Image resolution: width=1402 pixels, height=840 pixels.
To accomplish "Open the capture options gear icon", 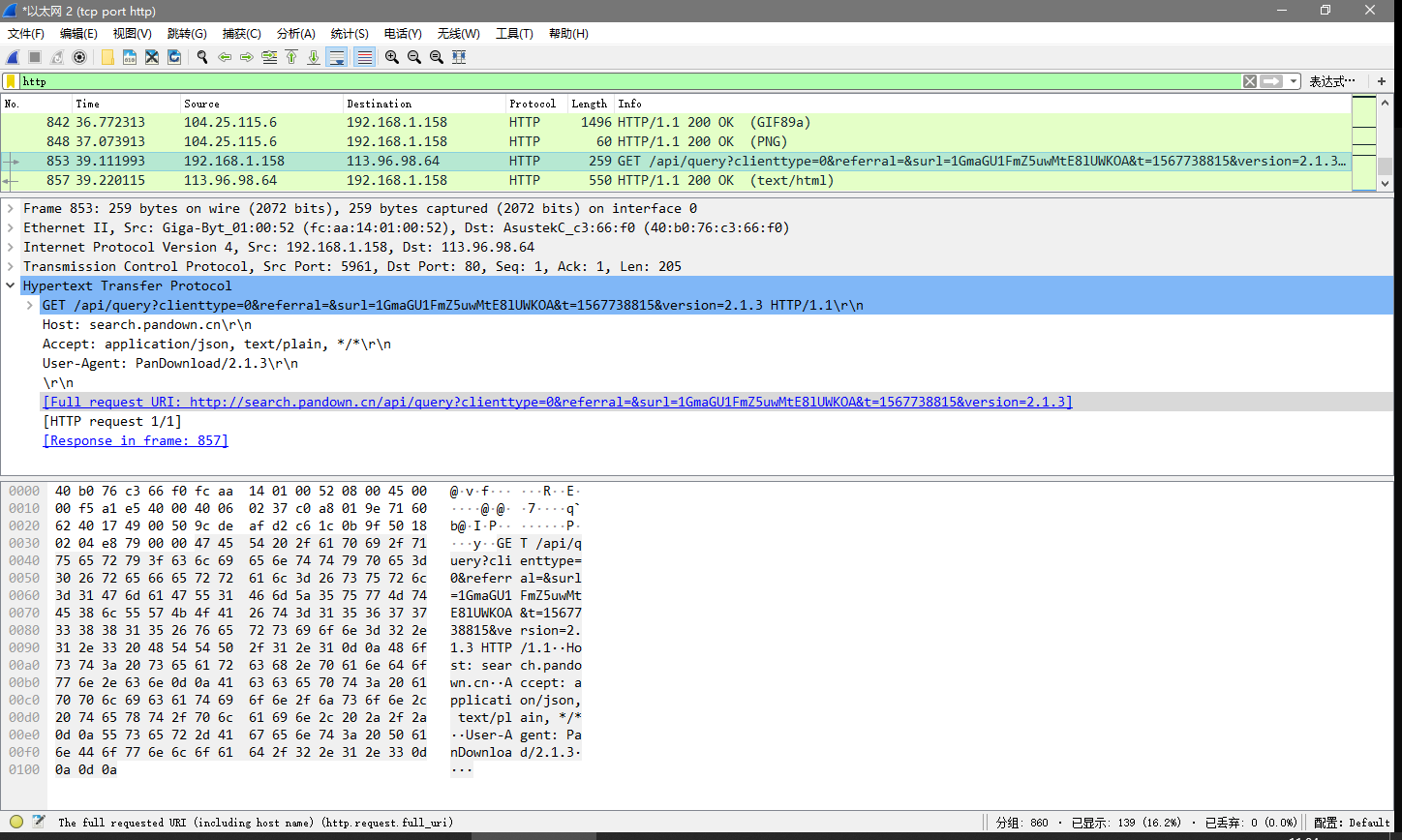I will pos(79,56).
